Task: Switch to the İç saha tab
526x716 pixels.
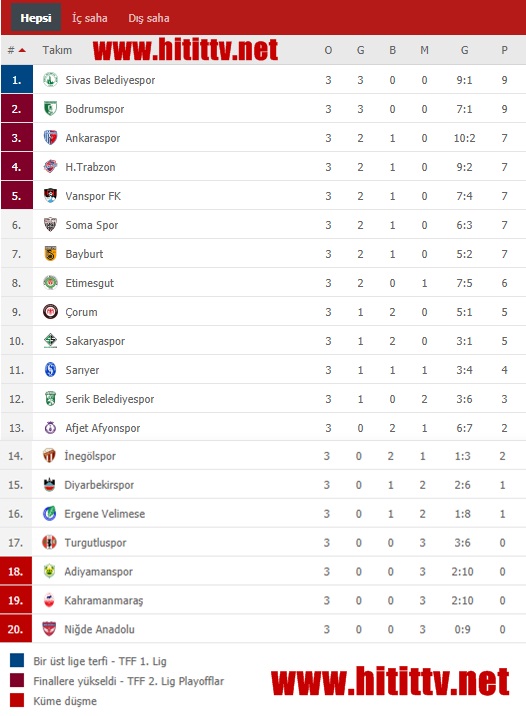Action: [x=89, y=18]
